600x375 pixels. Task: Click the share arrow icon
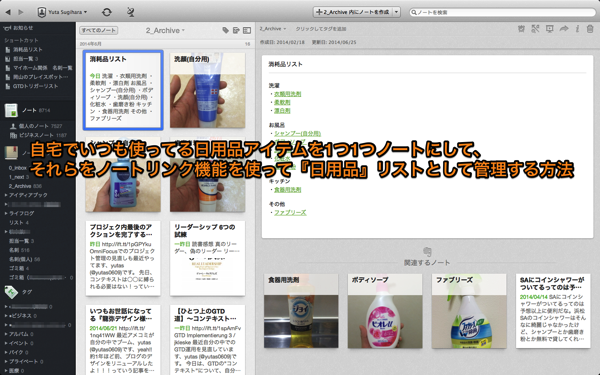tap(564, 29)
